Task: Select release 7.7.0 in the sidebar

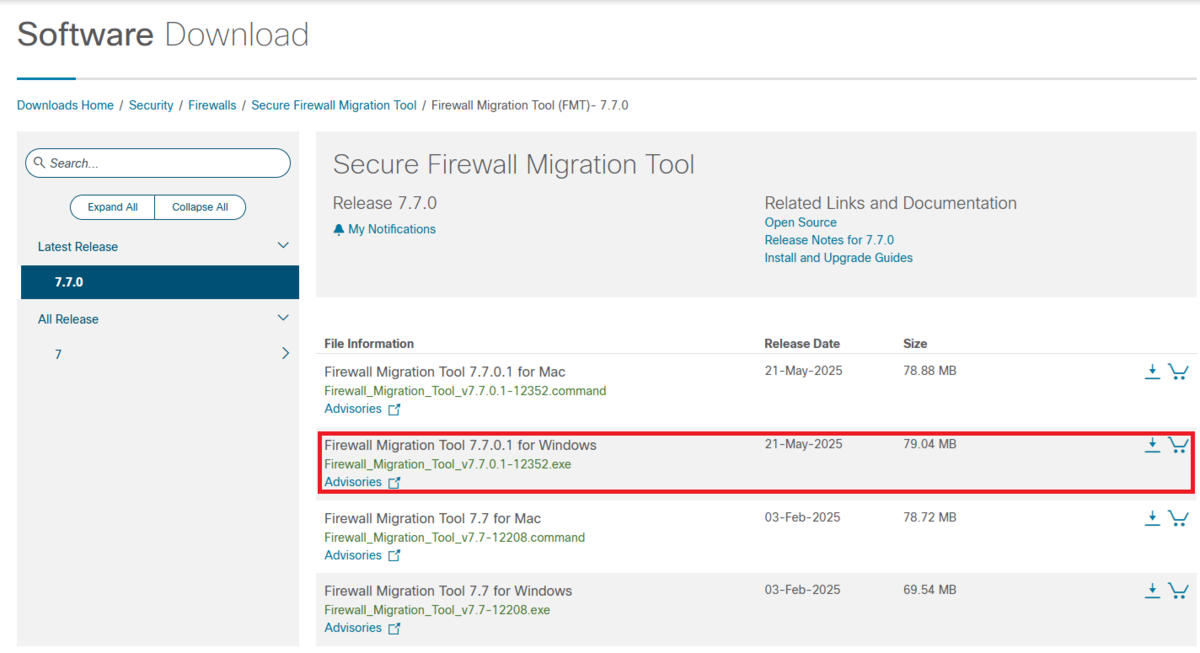Action: pyautogui.click(x=160, y=282)
